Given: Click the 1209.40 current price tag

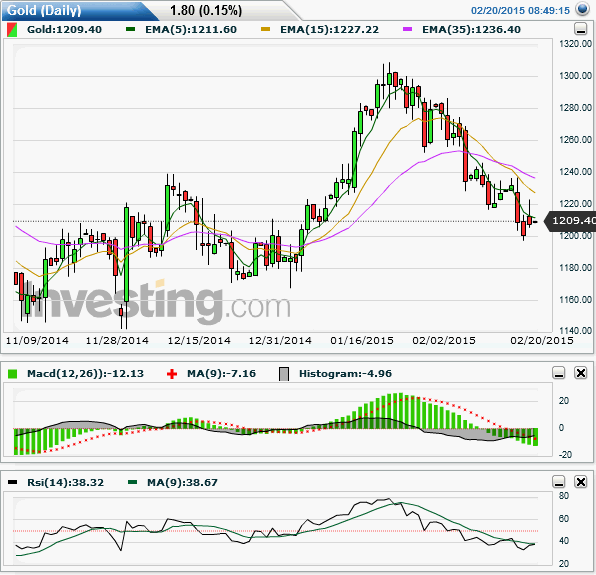Looking at the screenshot, I should (571, 220).
